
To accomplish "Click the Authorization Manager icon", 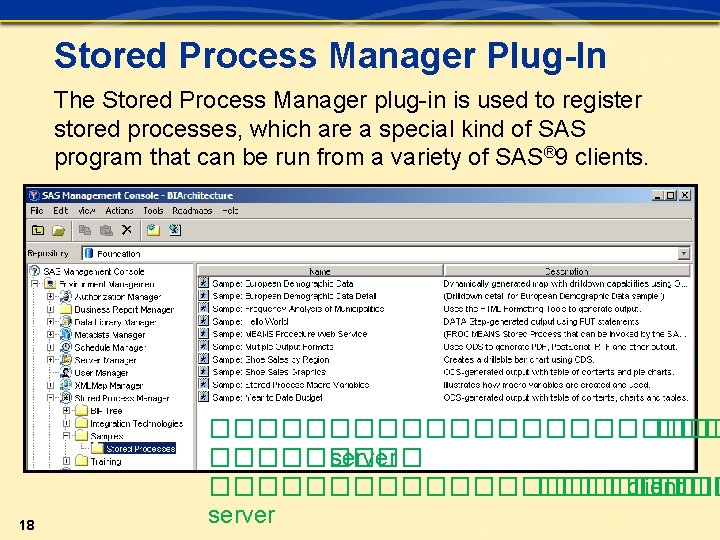I will point(66,296).
